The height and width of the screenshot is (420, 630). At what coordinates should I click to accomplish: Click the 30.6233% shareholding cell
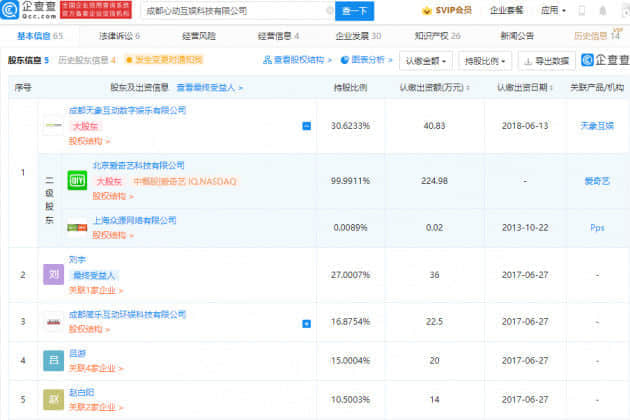coord(350,126)
